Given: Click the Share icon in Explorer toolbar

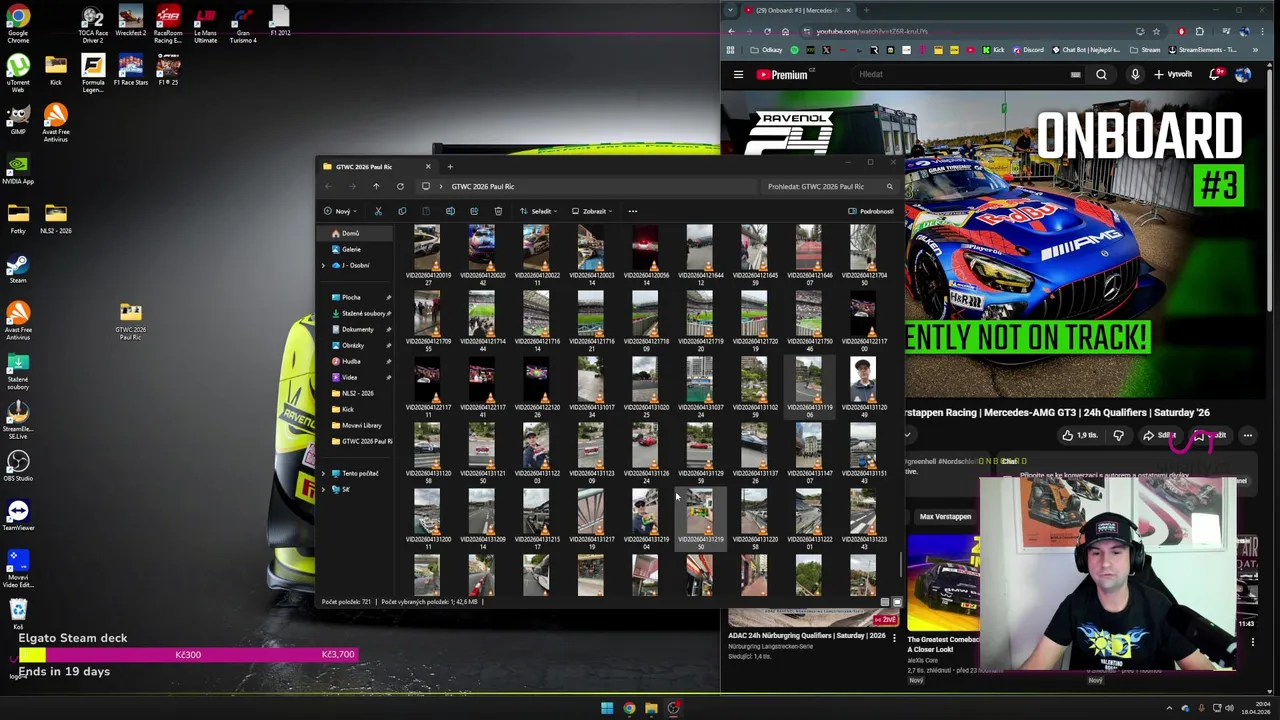Looking at the screenshot, I should [x=474, y=211].
